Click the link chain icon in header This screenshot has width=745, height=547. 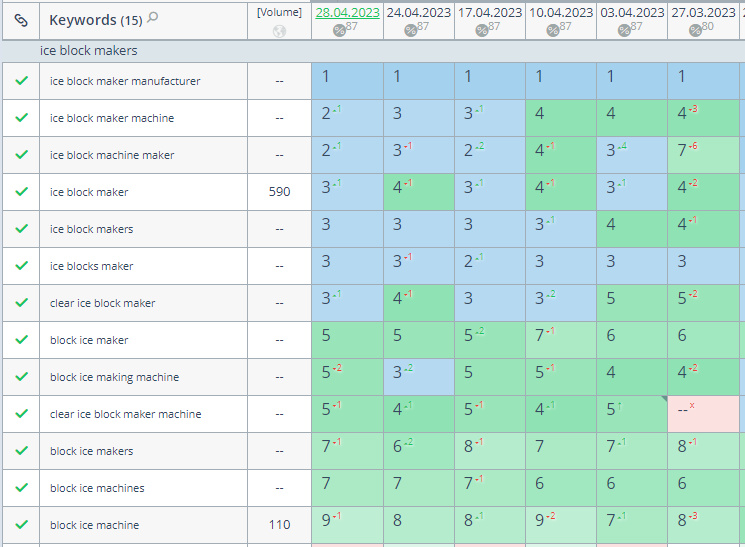(20, 19)
